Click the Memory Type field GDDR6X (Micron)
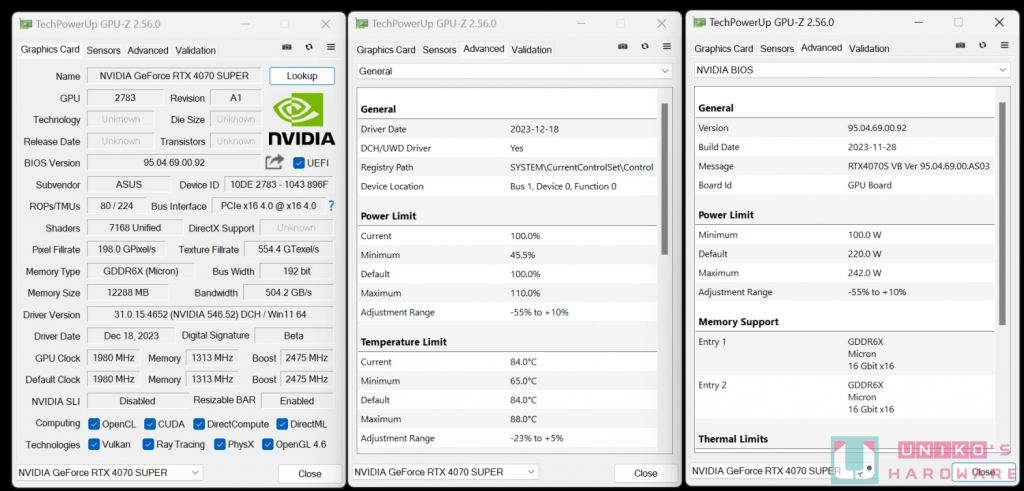Screen dimensions: 1024x491 140,271
